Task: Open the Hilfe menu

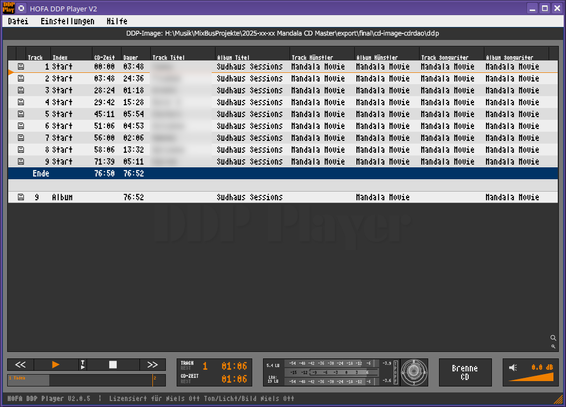Action: tap(117, 21)
